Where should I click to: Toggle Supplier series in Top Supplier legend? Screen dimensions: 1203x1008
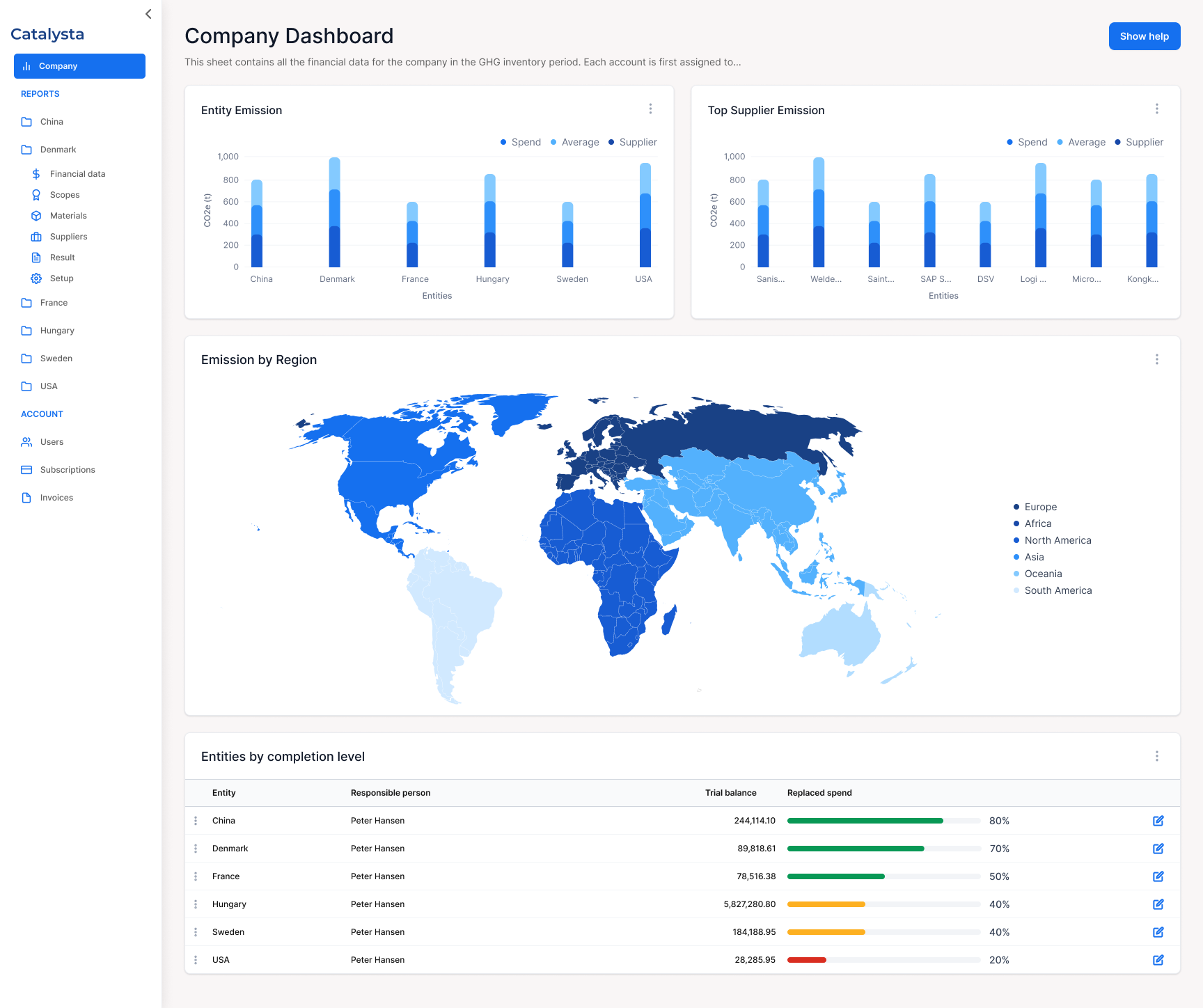point(1139,142)
